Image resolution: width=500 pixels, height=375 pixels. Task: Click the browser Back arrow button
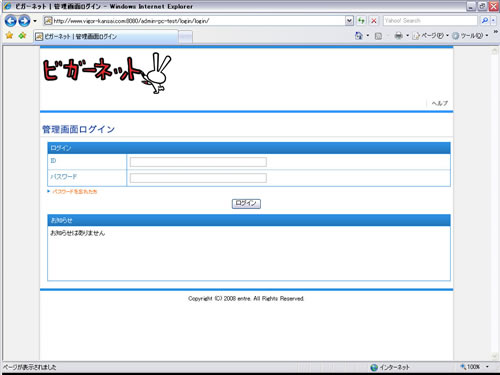(11, 21)
